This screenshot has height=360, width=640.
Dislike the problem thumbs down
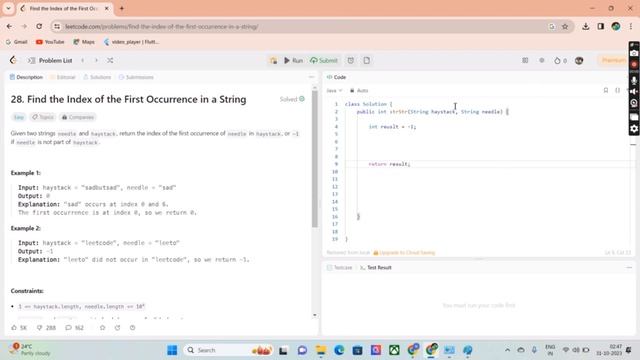click(46, 328)
